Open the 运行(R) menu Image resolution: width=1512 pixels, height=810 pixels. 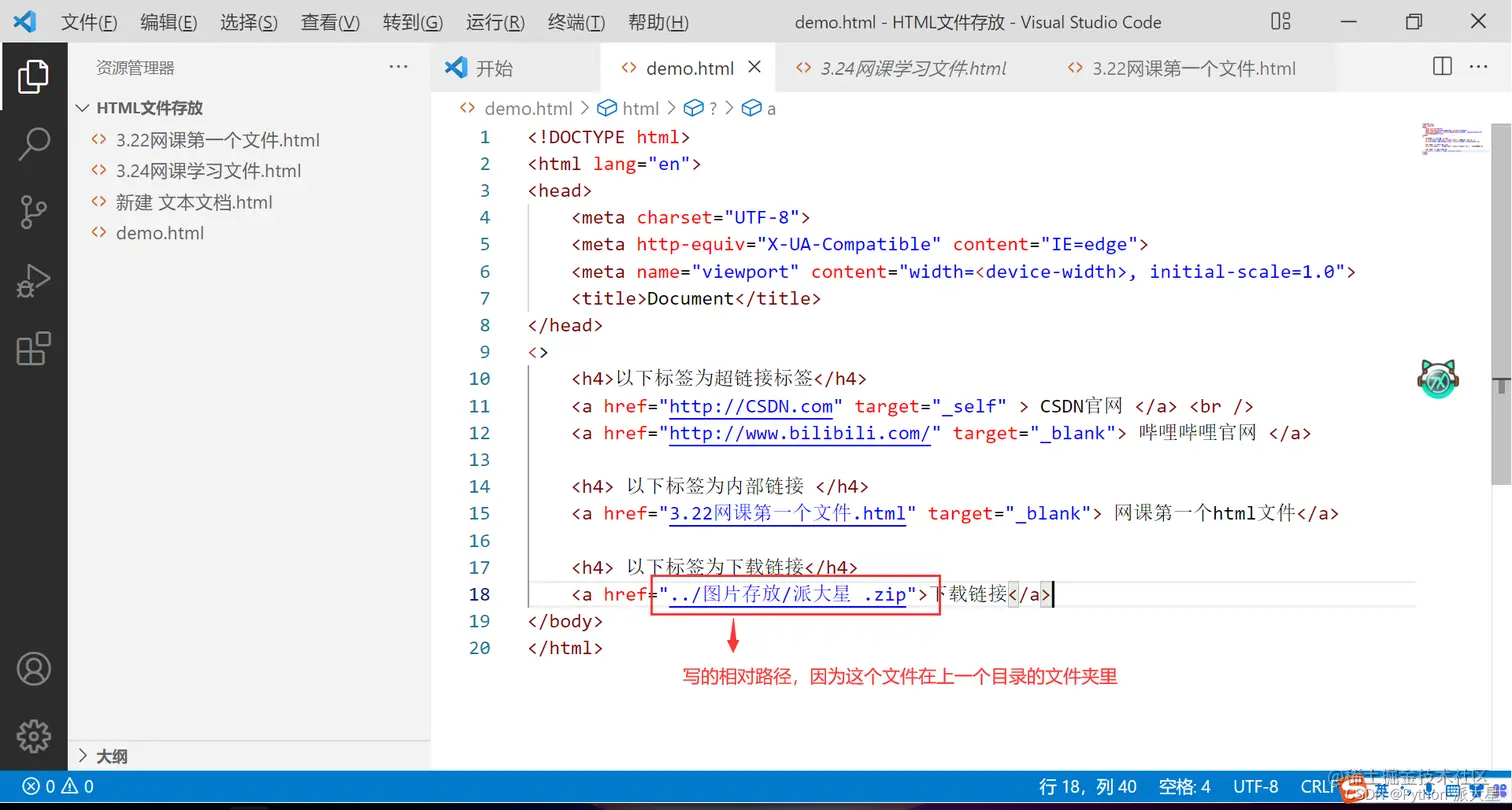[495, 22]
